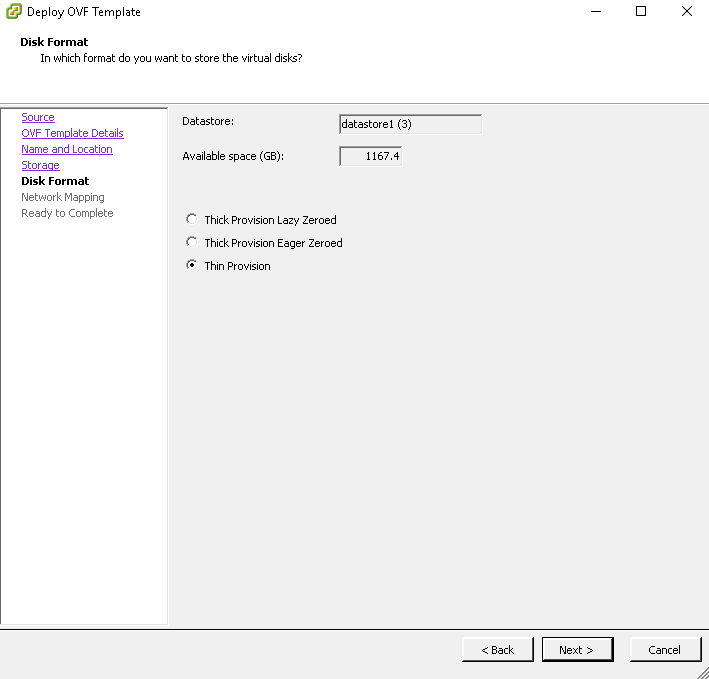Click the Back button
Screen dimensions: 709x679
(498, 650)
